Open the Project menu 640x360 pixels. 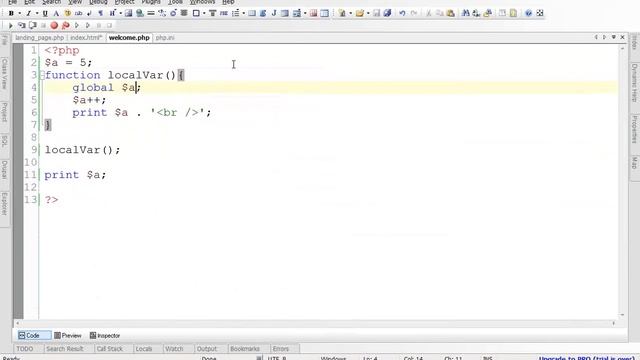pyautogui.click(x=124, y=2)
